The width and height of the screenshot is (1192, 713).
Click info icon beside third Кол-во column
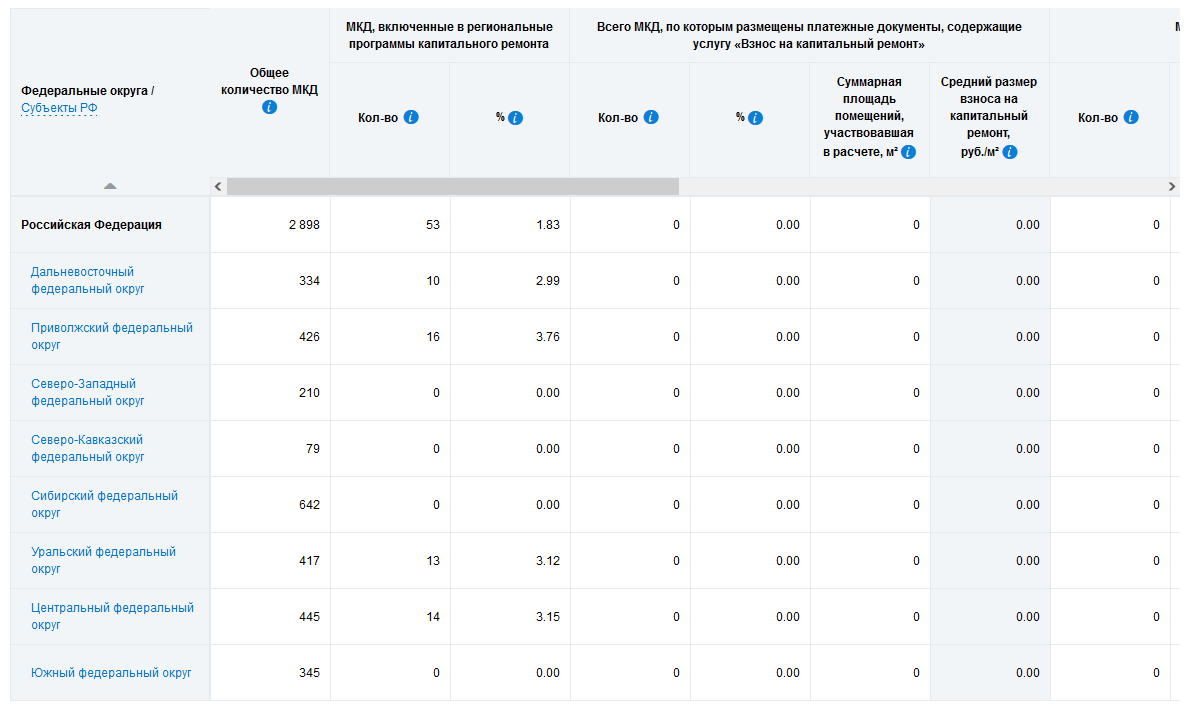pos(1131,117)
